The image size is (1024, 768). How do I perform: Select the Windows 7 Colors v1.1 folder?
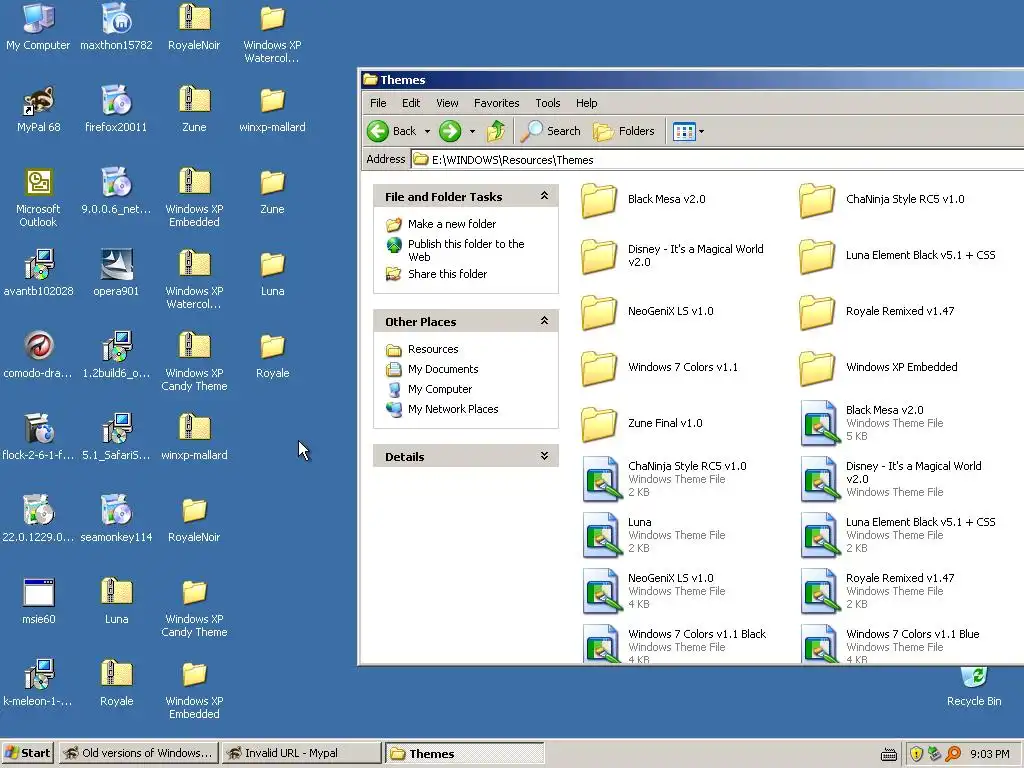pos(660,368)
